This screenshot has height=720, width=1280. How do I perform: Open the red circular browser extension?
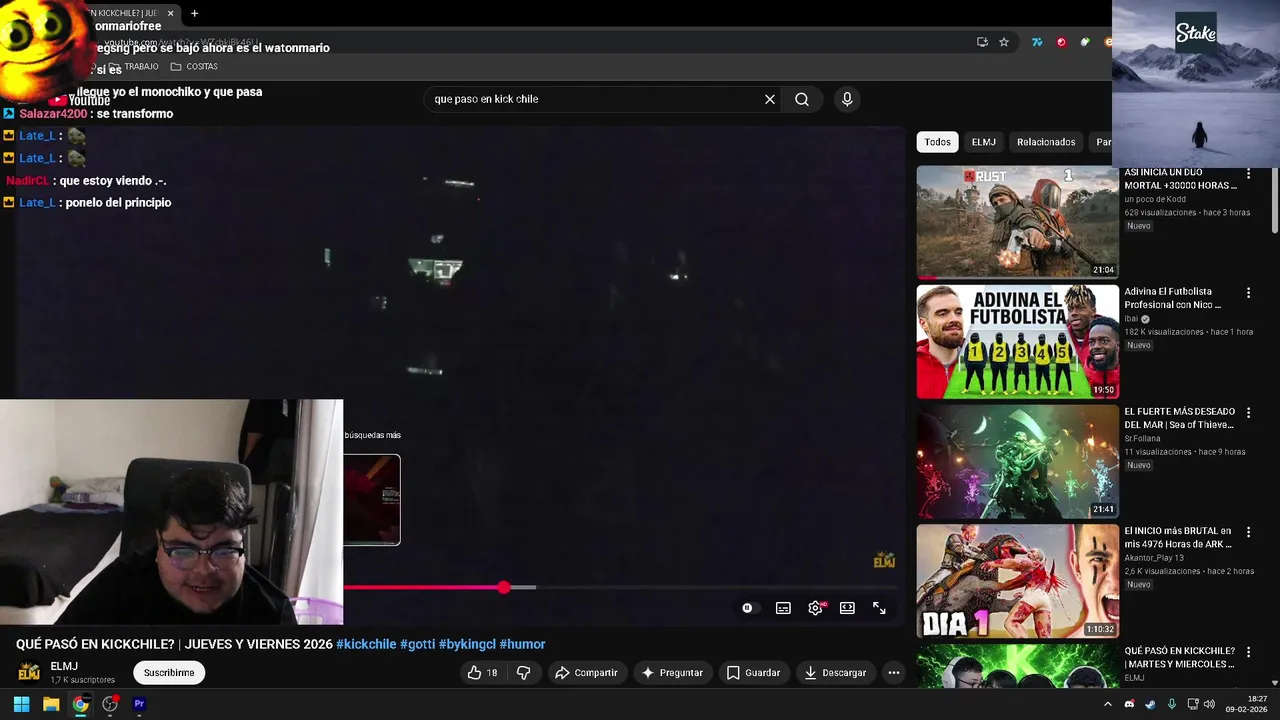coord(1061,42)
